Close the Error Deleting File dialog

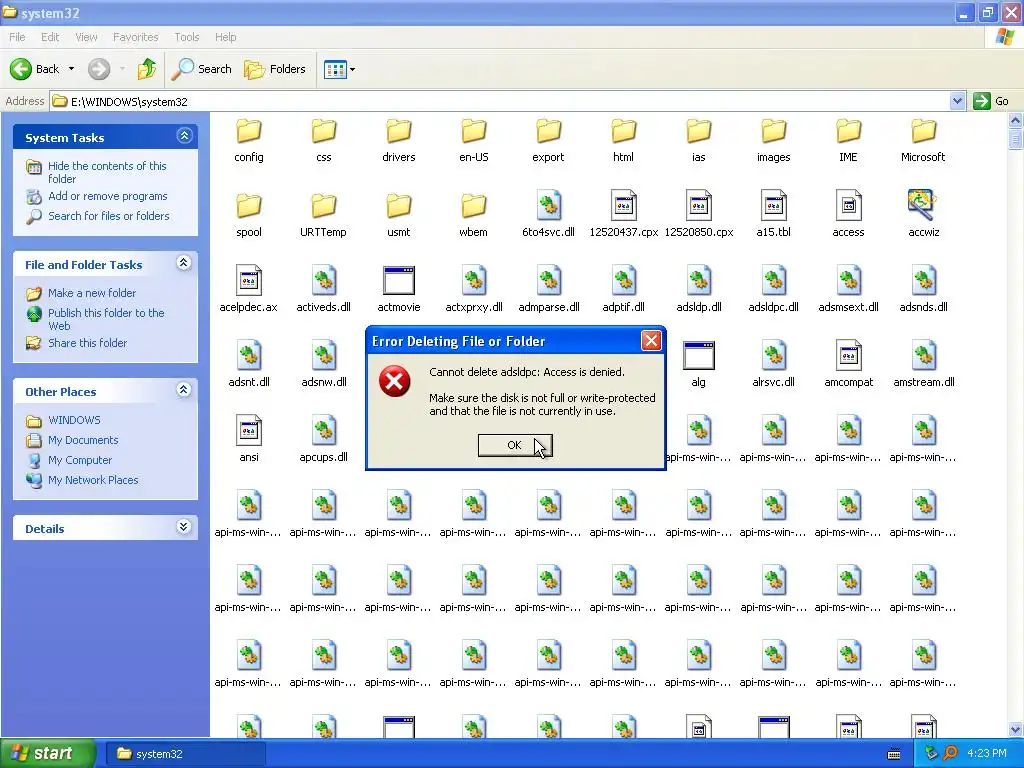(651, 340)
